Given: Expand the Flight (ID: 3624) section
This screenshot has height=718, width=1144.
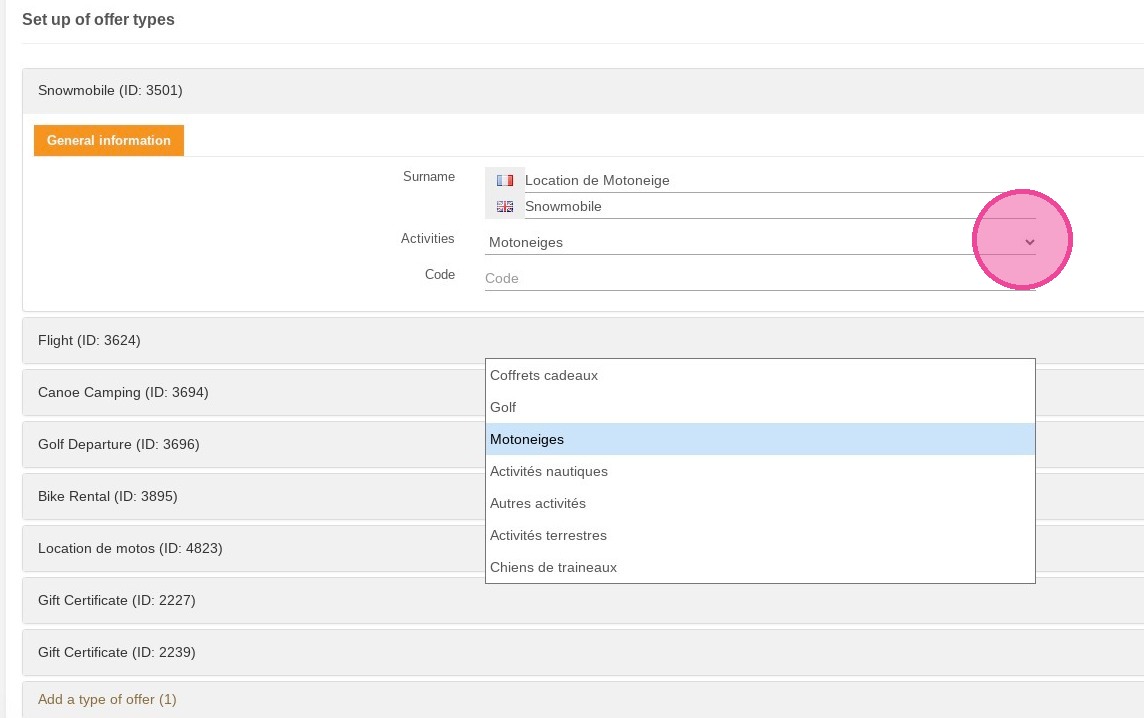Looking at the screenshot, I should click(x=583, y=340).
